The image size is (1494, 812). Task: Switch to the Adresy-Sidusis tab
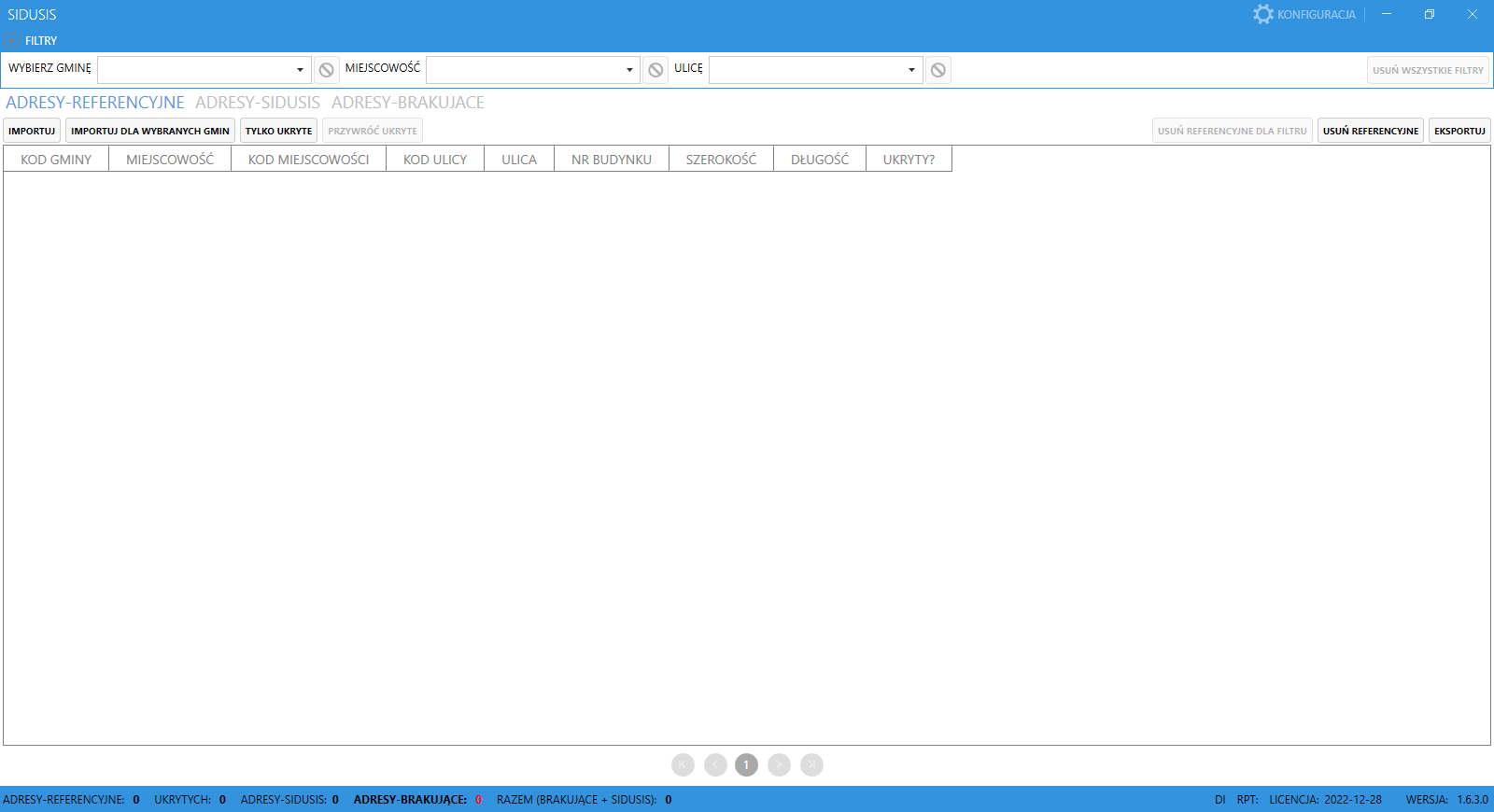(x=258, y=103)
